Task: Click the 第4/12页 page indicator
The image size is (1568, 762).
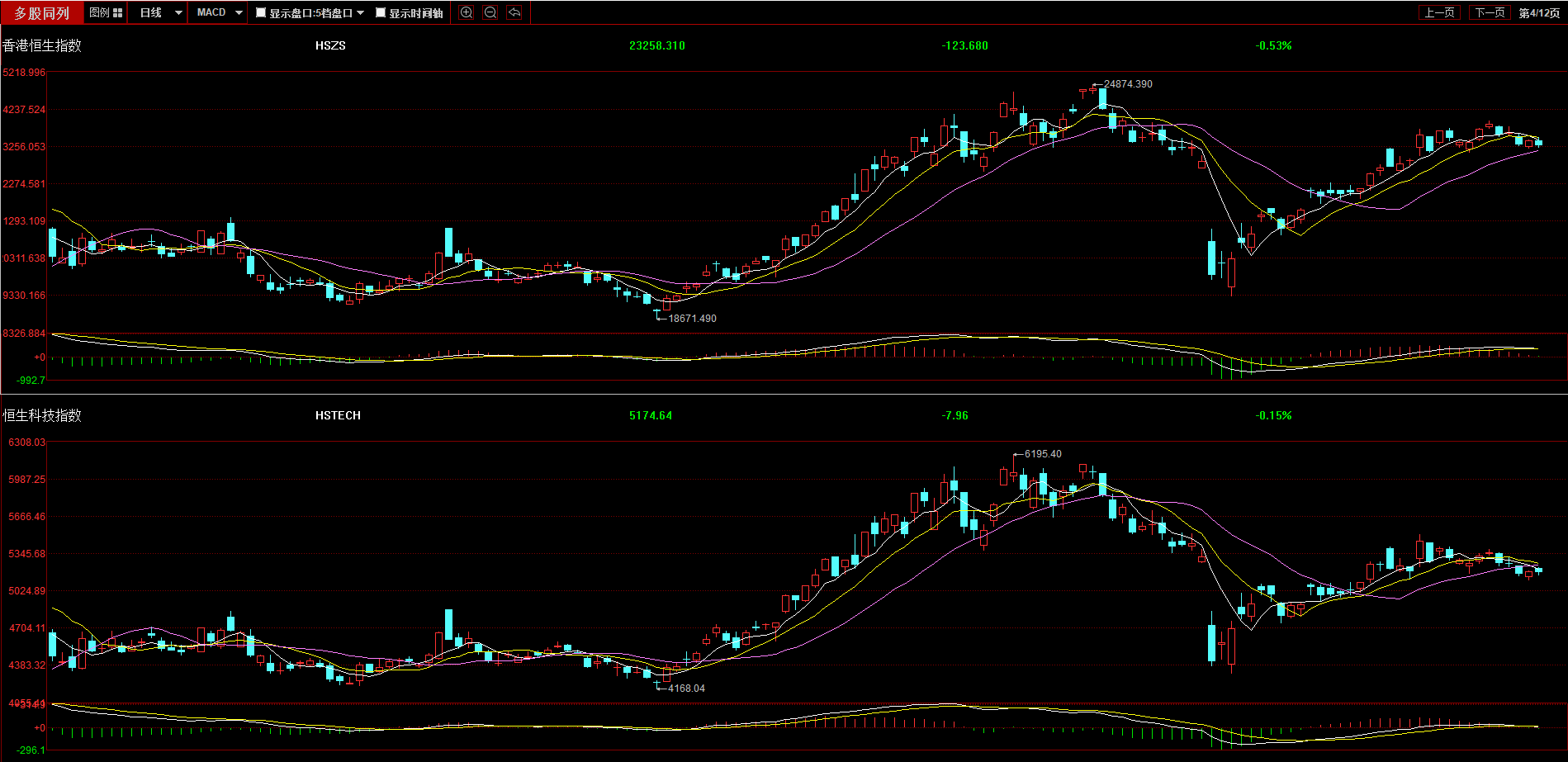Action: click(1539, 13)
